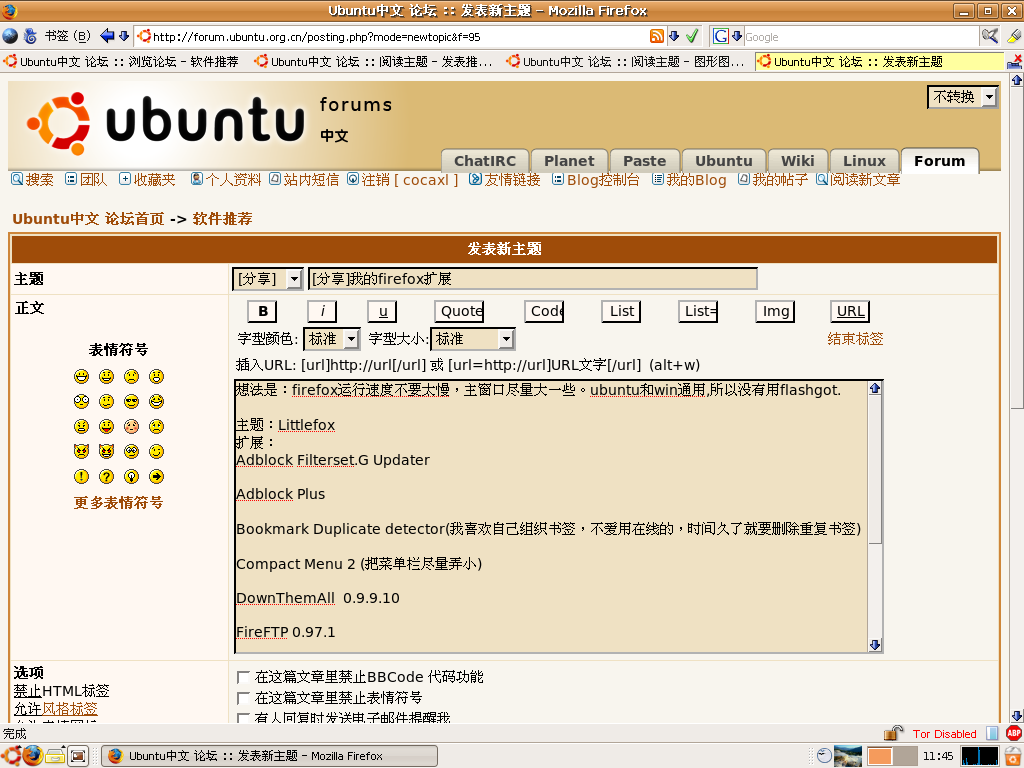Image resolution: width=1024 pixels, height=768 pixels.
Task: Click the Quote BBCode button
Action: click(x=459, y=312)
